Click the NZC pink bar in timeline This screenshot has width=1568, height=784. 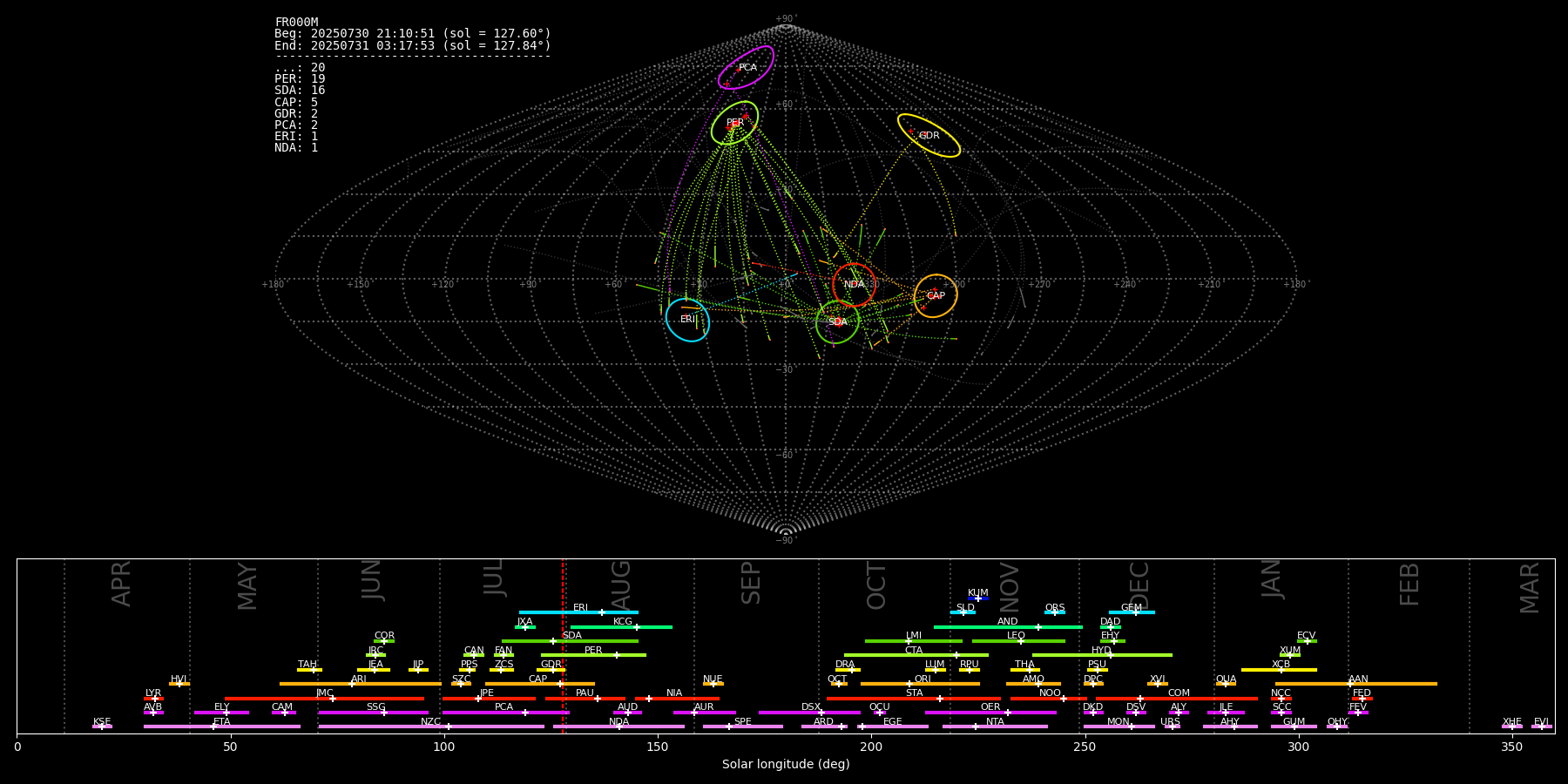[x=431, y=727]
